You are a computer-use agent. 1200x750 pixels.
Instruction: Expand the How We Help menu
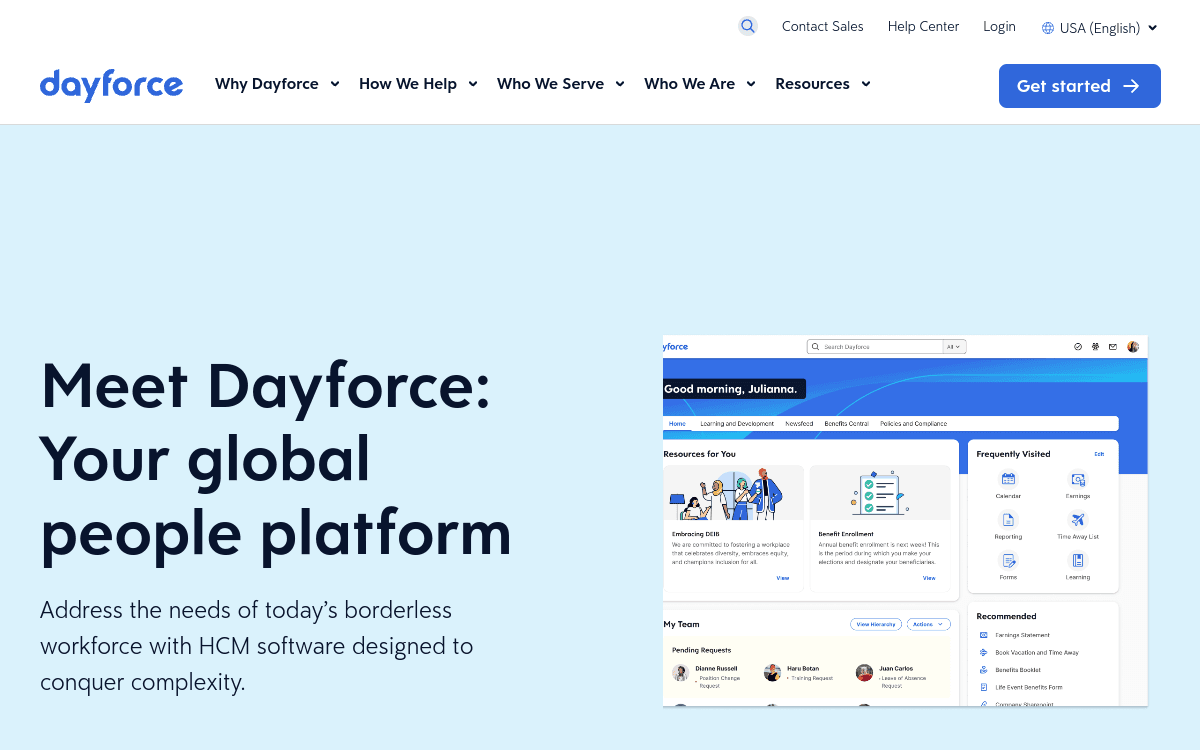[419, 84]
